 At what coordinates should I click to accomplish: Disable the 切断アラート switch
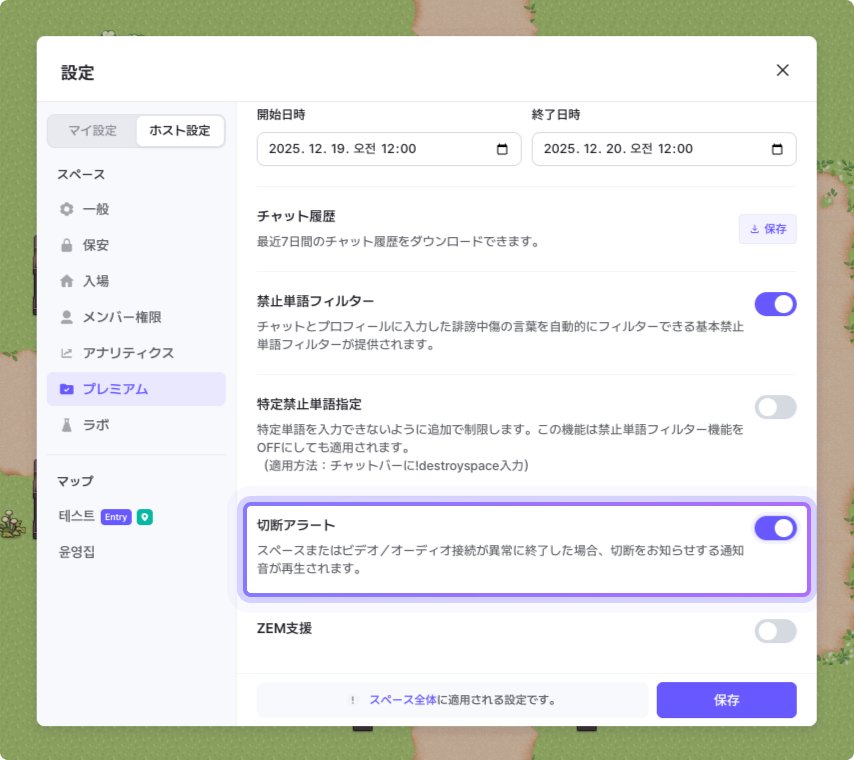(x=775, y=528)
